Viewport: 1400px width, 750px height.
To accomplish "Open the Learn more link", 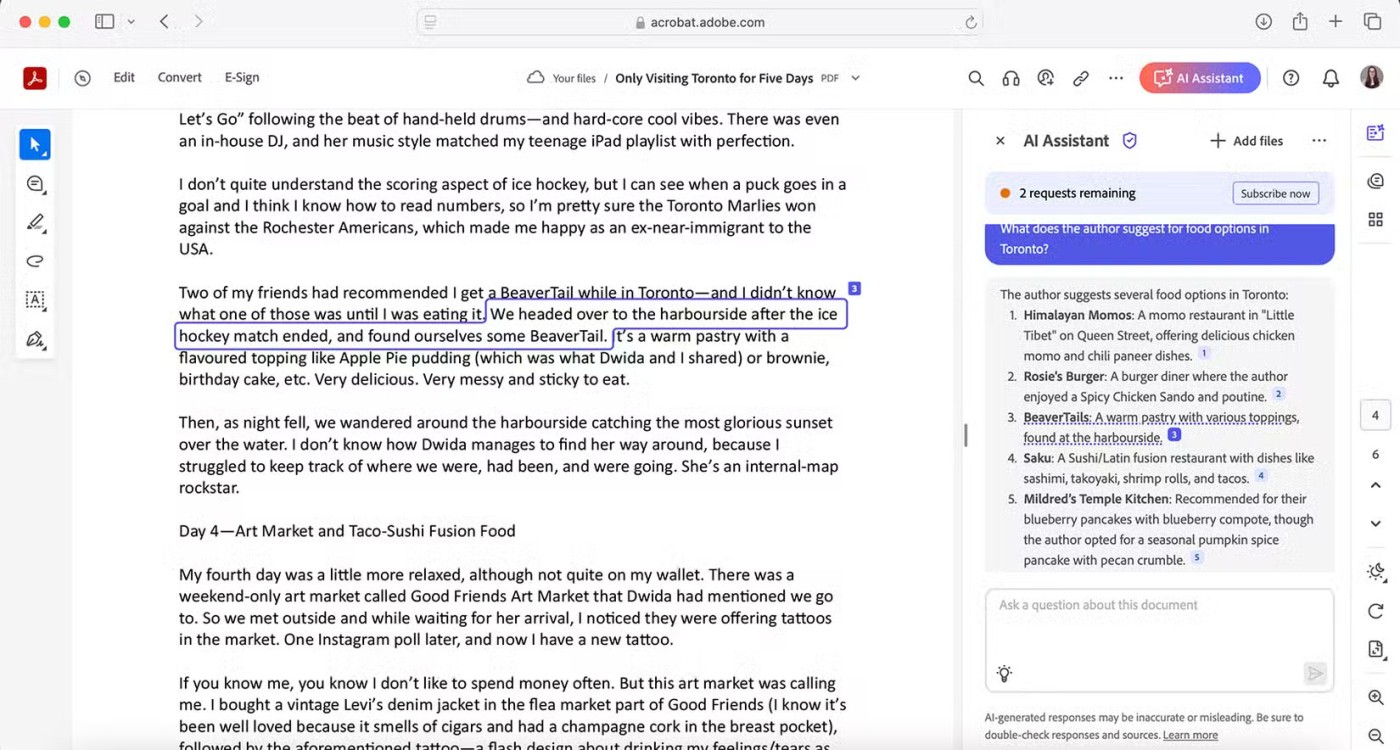I will click(x=1190, y=735).
